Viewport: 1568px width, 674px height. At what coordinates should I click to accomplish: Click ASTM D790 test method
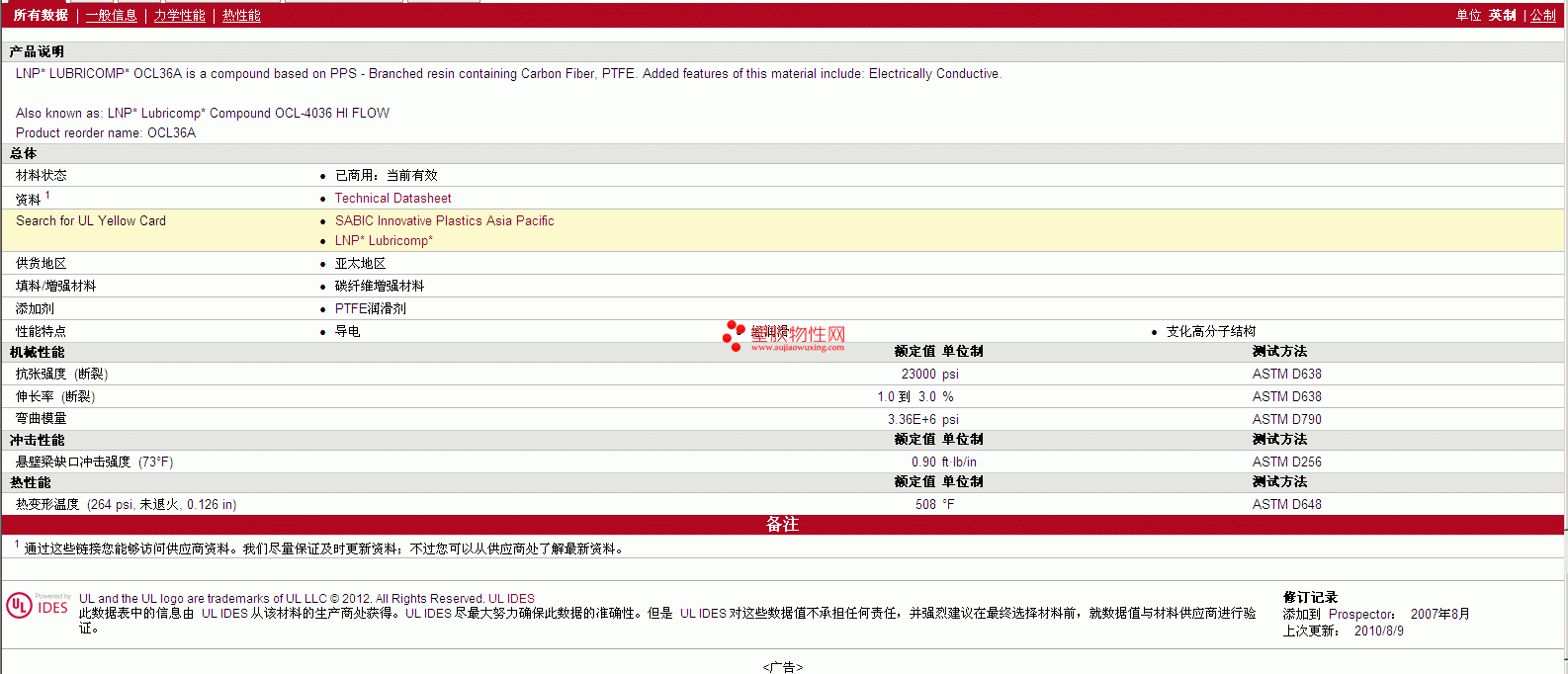point(1286,419)
